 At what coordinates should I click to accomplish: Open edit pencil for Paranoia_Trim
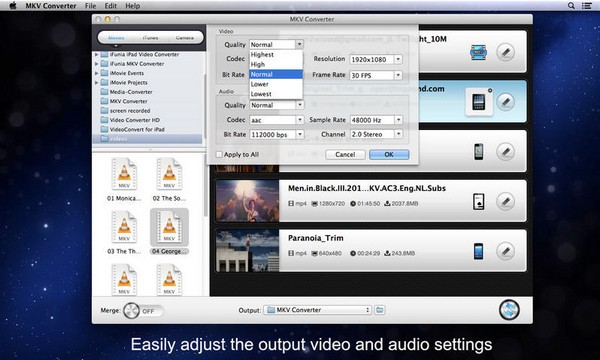[505, 251]
